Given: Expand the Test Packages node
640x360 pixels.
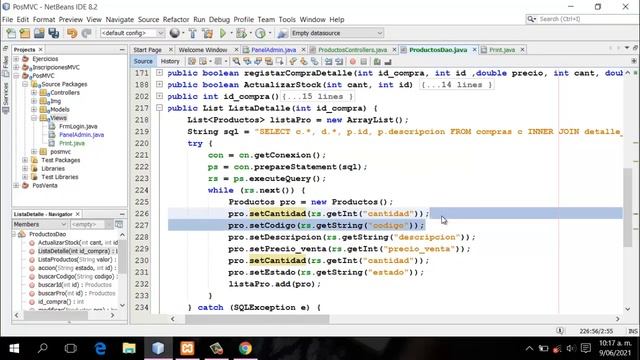Looking at the screenshot, I should pos(25,160).
